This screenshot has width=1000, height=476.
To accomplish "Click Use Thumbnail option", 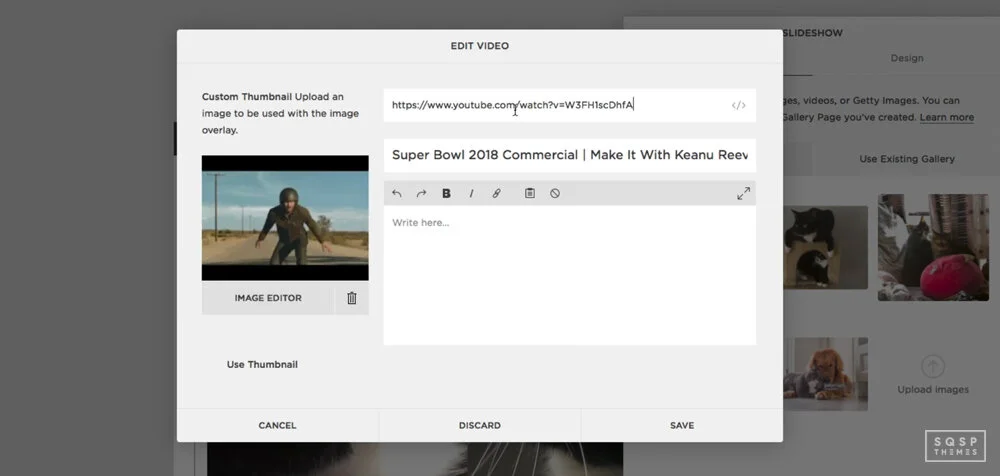I will click(262, 364).
